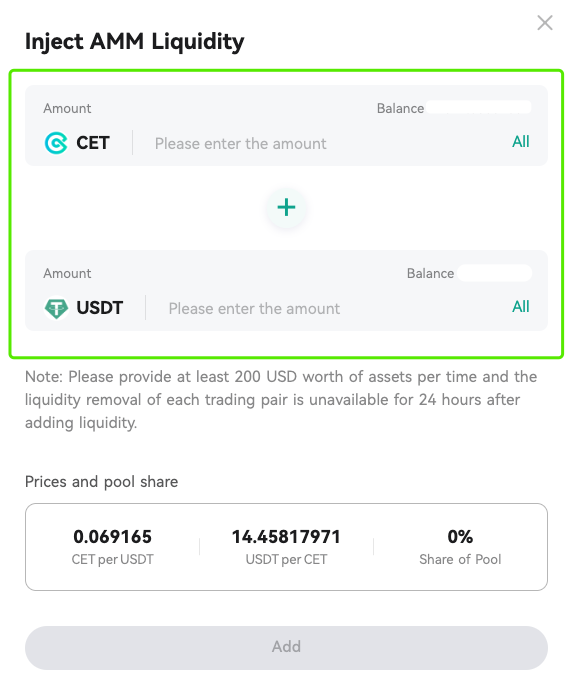Click the Inject AMM Liquidity title
Viewport: 571px width, 696px height.
[135, 42]
